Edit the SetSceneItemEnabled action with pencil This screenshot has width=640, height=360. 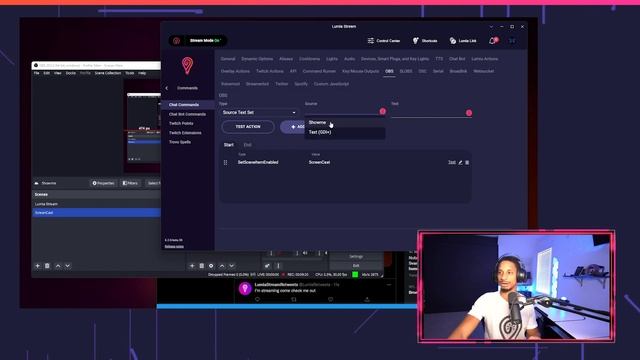click(460, 162)
